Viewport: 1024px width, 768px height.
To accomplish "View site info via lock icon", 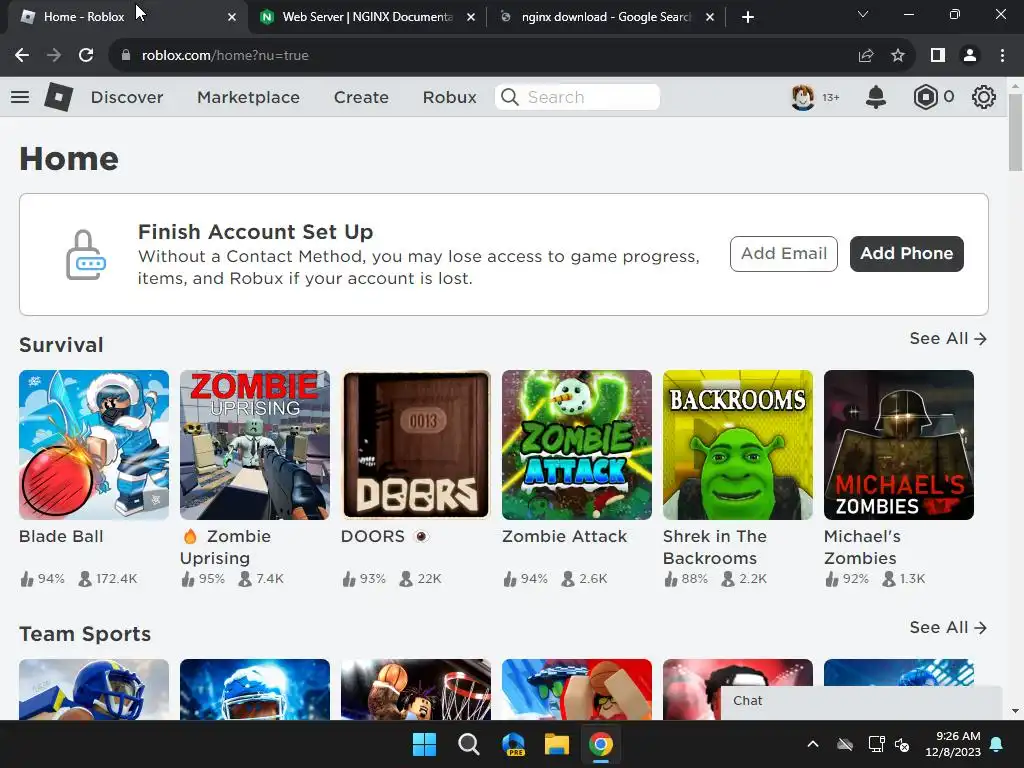I will point(126,56).
